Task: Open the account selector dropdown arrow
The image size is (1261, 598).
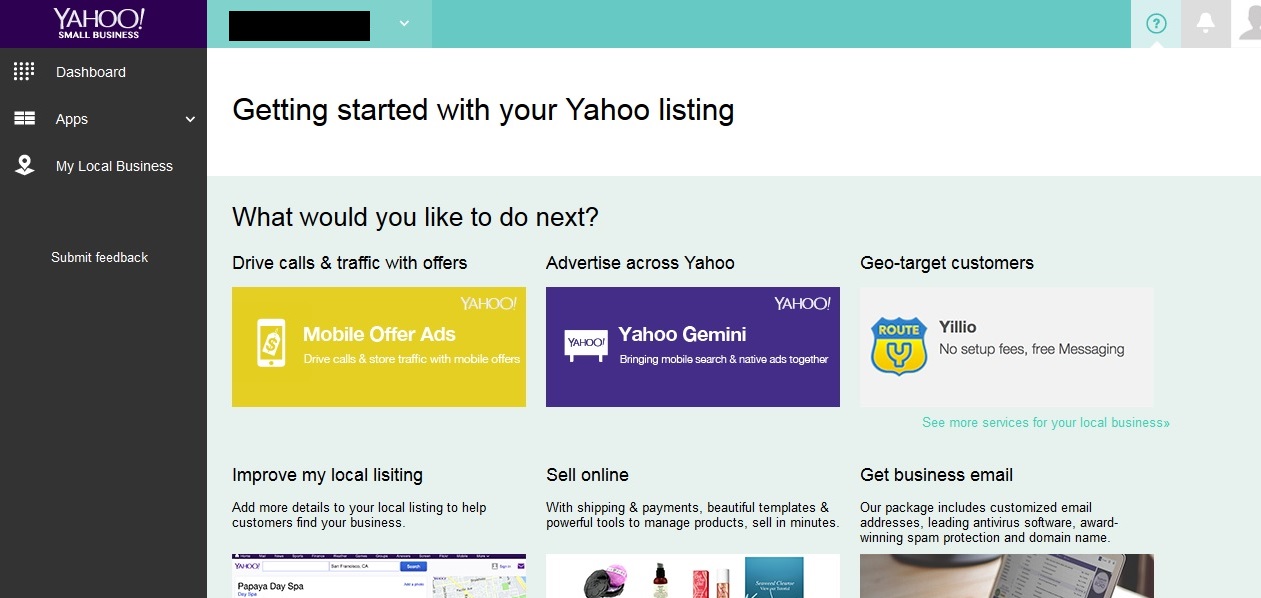Action: point(404,23)
